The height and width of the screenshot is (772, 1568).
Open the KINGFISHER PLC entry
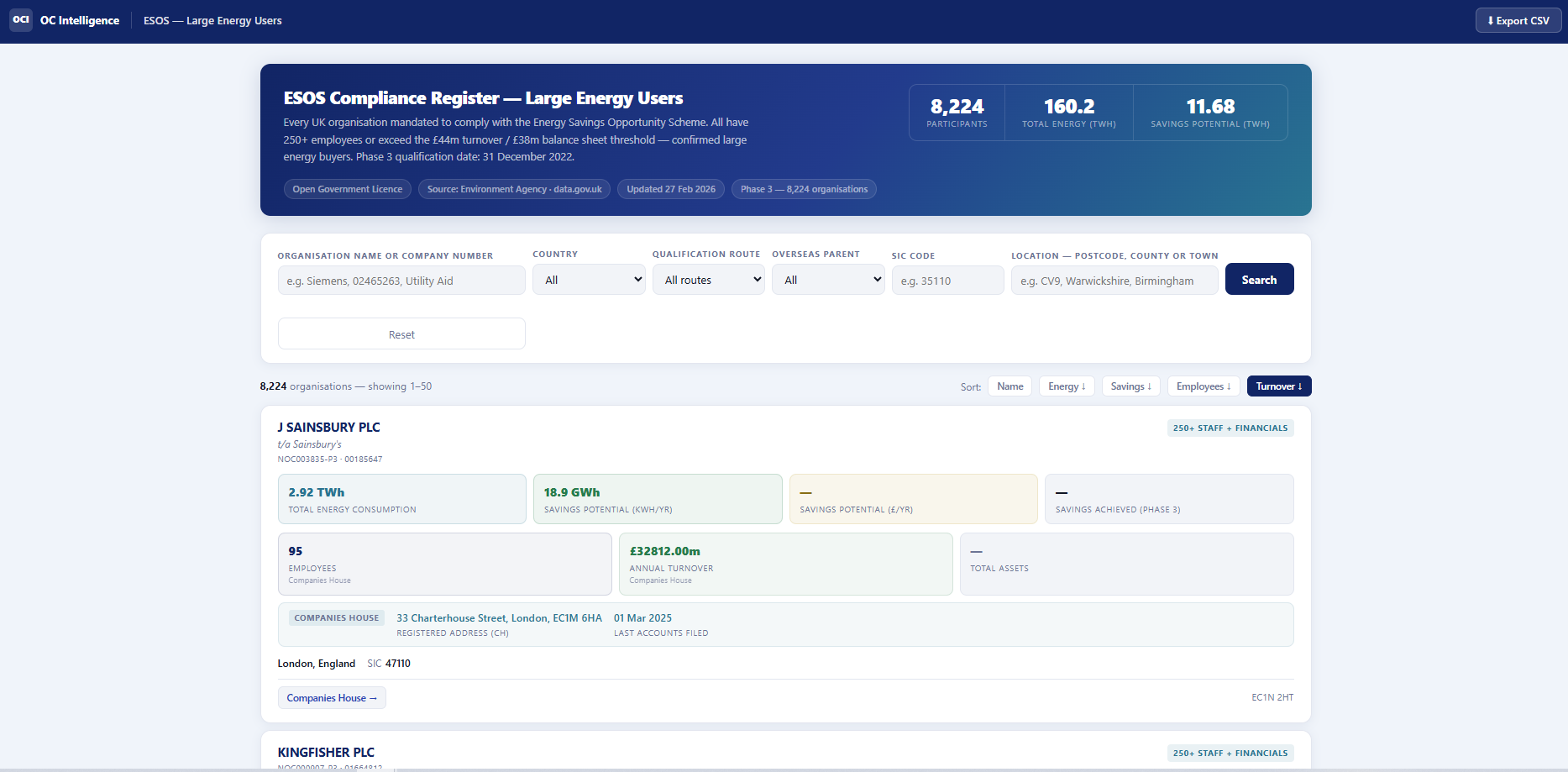326,752
